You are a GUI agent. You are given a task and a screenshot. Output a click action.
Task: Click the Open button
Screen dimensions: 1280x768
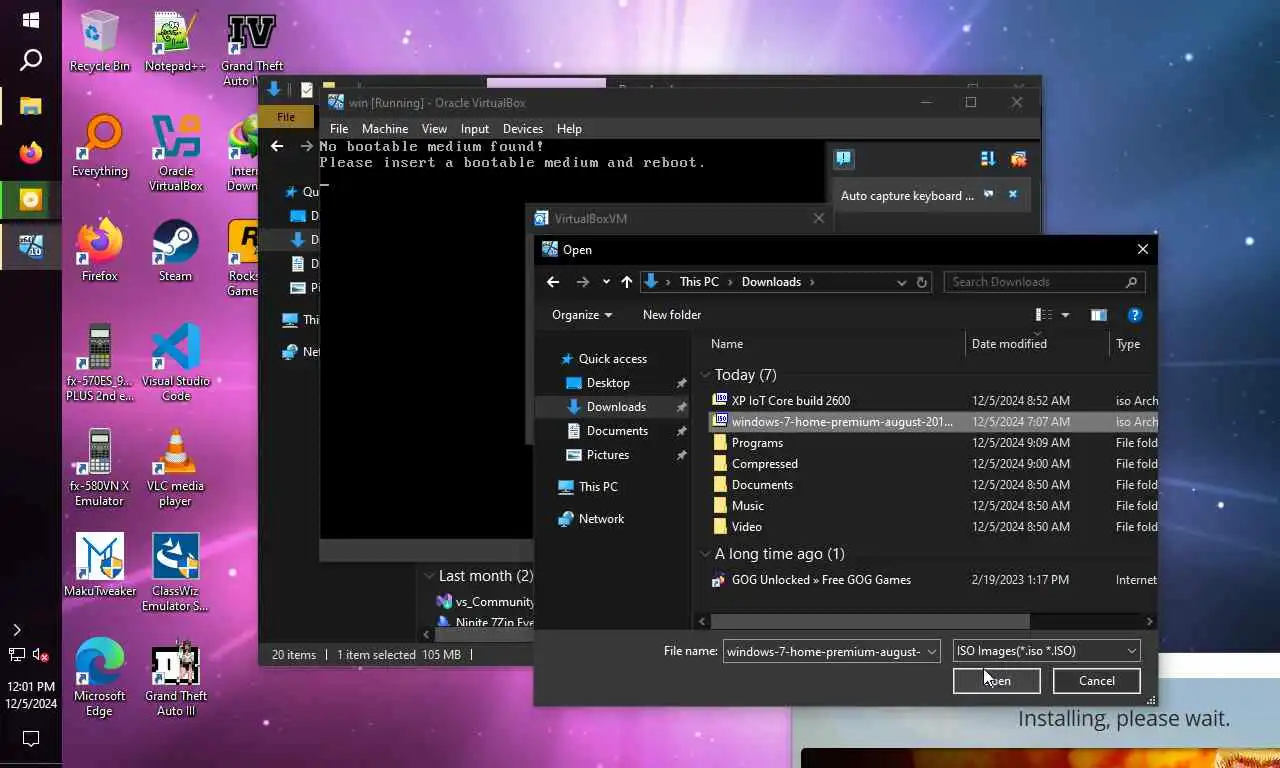click(x=997, y=681)
